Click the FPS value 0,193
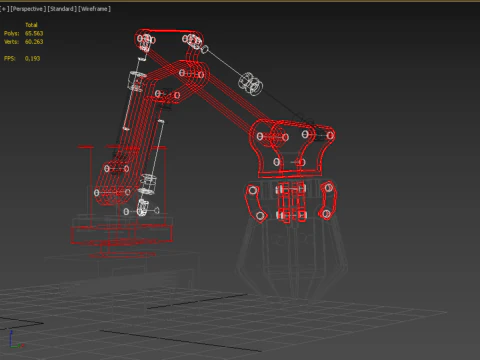Viewport: 480px width, 360px height. pyautogui.click(x=32, y=59)
